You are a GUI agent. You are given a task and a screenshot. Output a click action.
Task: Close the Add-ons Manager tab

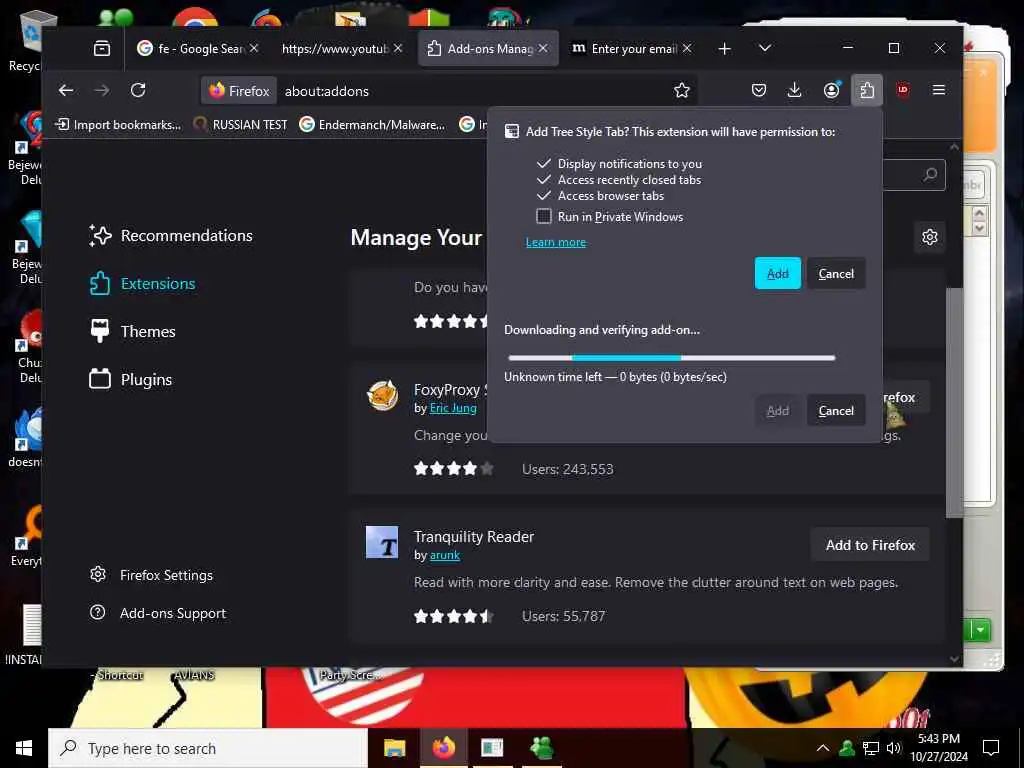coord(543,48)
